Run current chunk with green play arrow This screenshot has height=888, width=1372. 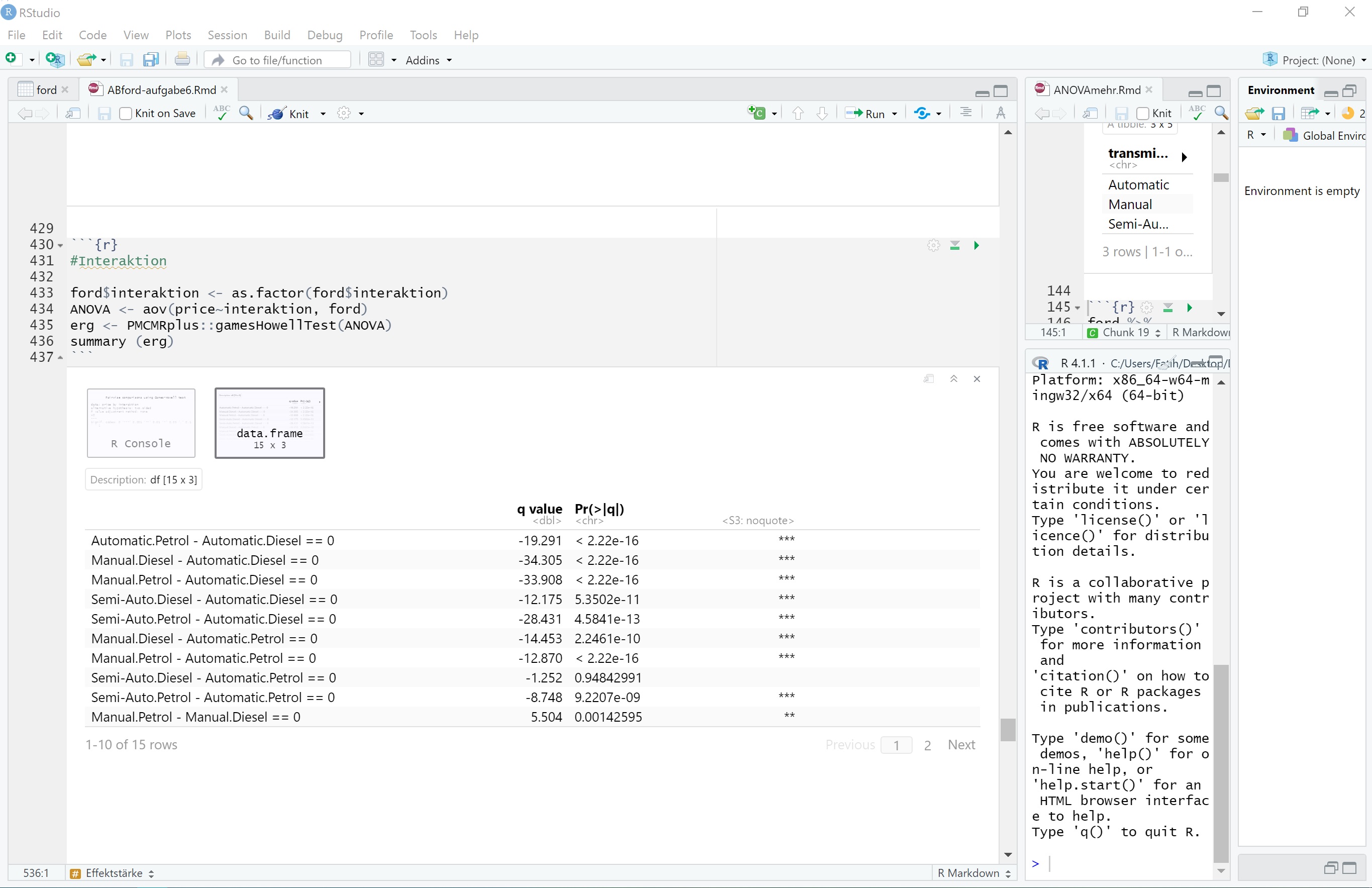pos(976,246)
